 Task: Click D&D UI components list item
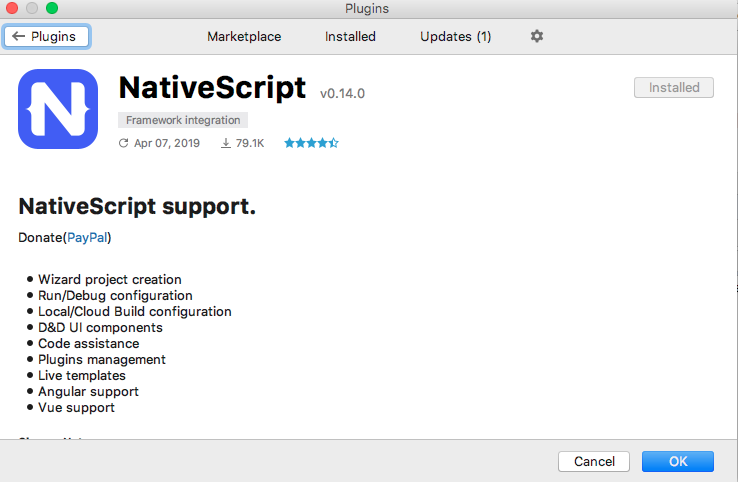[x=100, y=328]
